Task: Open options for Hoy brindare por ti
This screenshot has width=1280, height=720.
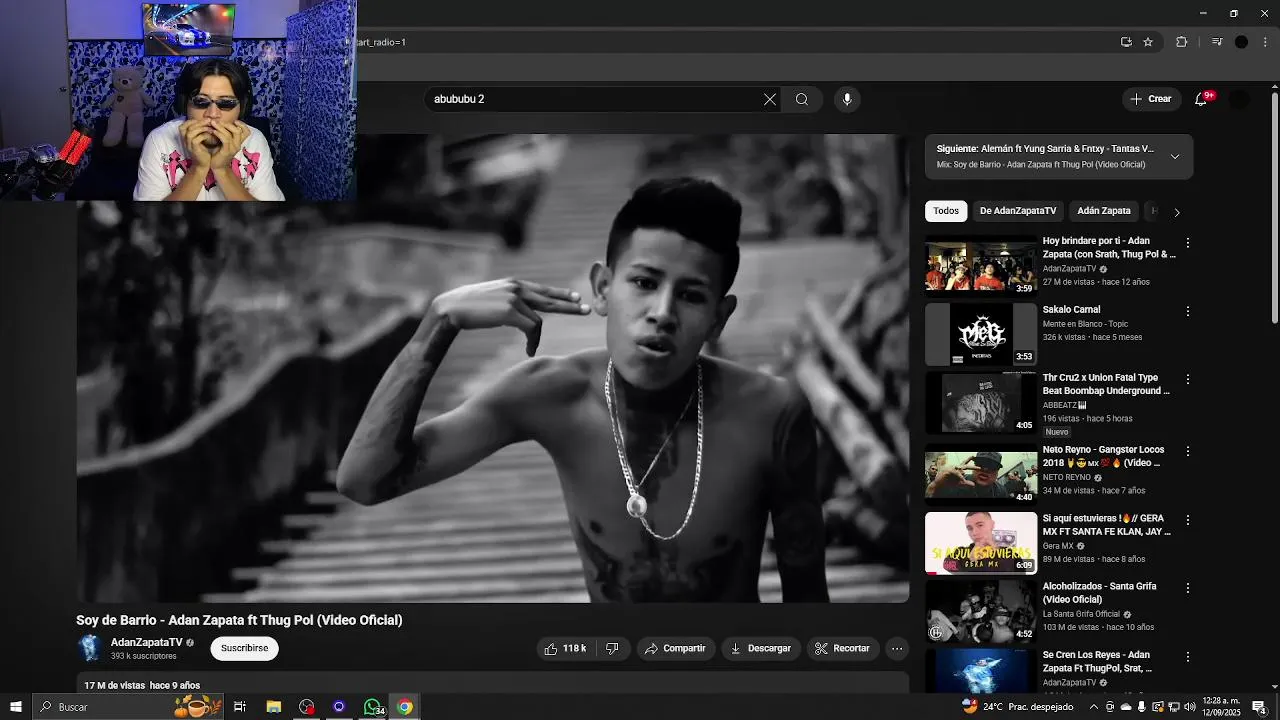Action: (x=1188, y=243)
